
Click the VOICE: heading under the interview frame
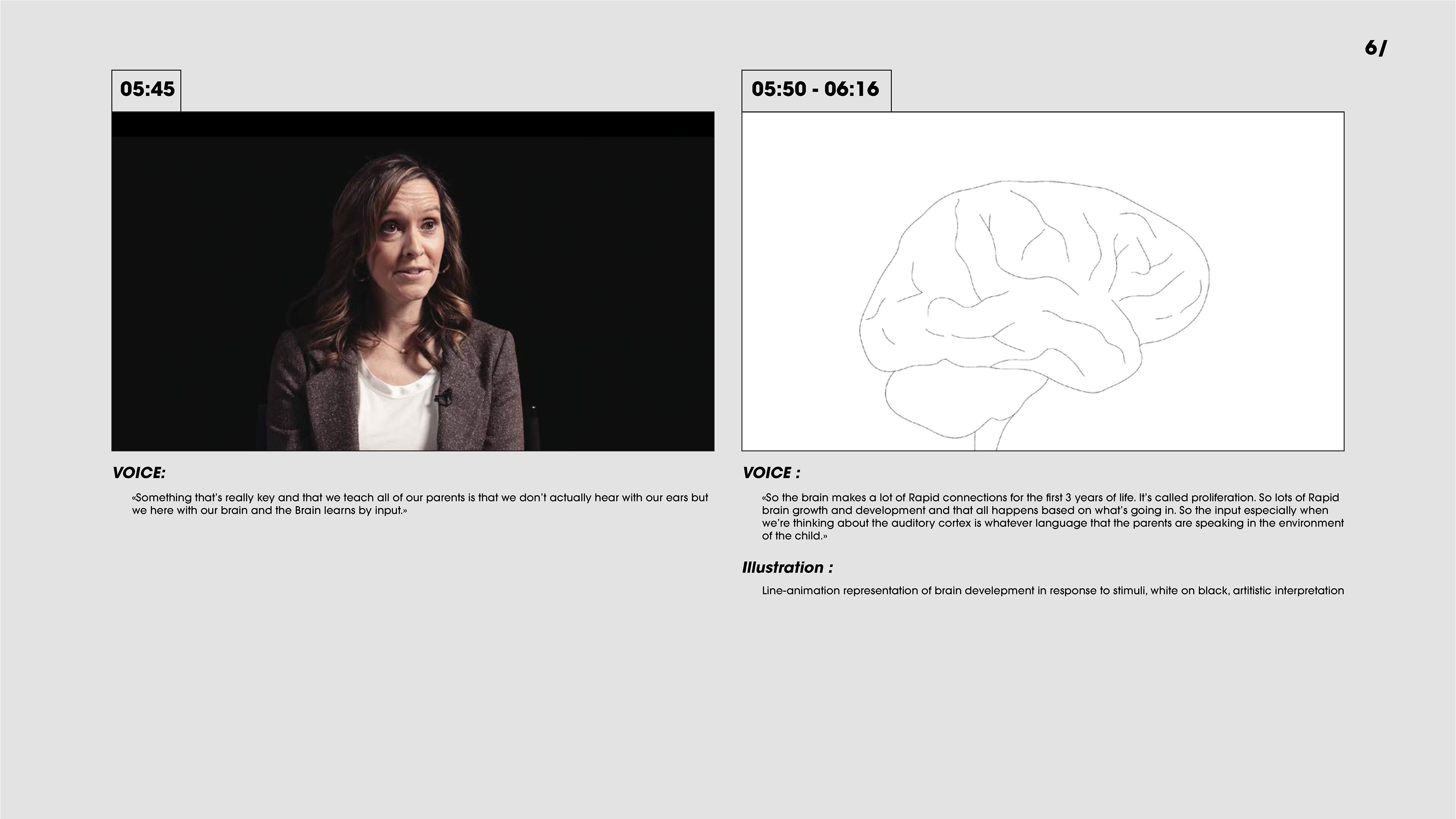click(x=139, y=473)
